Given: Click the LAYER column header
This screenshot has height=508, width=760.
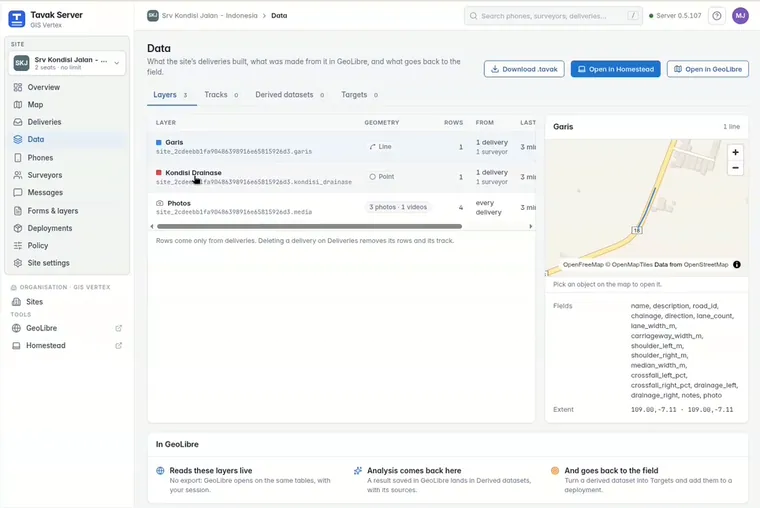Looking at the screenshot, I should [166, 123].
